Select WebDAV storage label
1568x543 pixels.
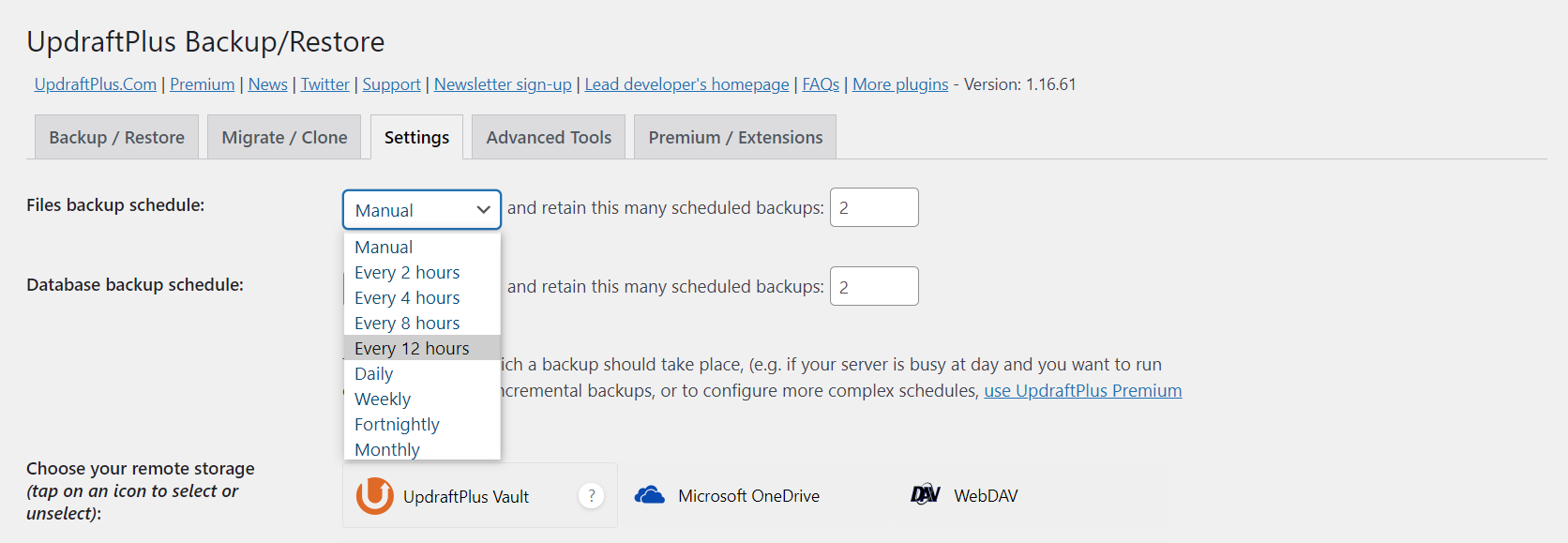986,495
